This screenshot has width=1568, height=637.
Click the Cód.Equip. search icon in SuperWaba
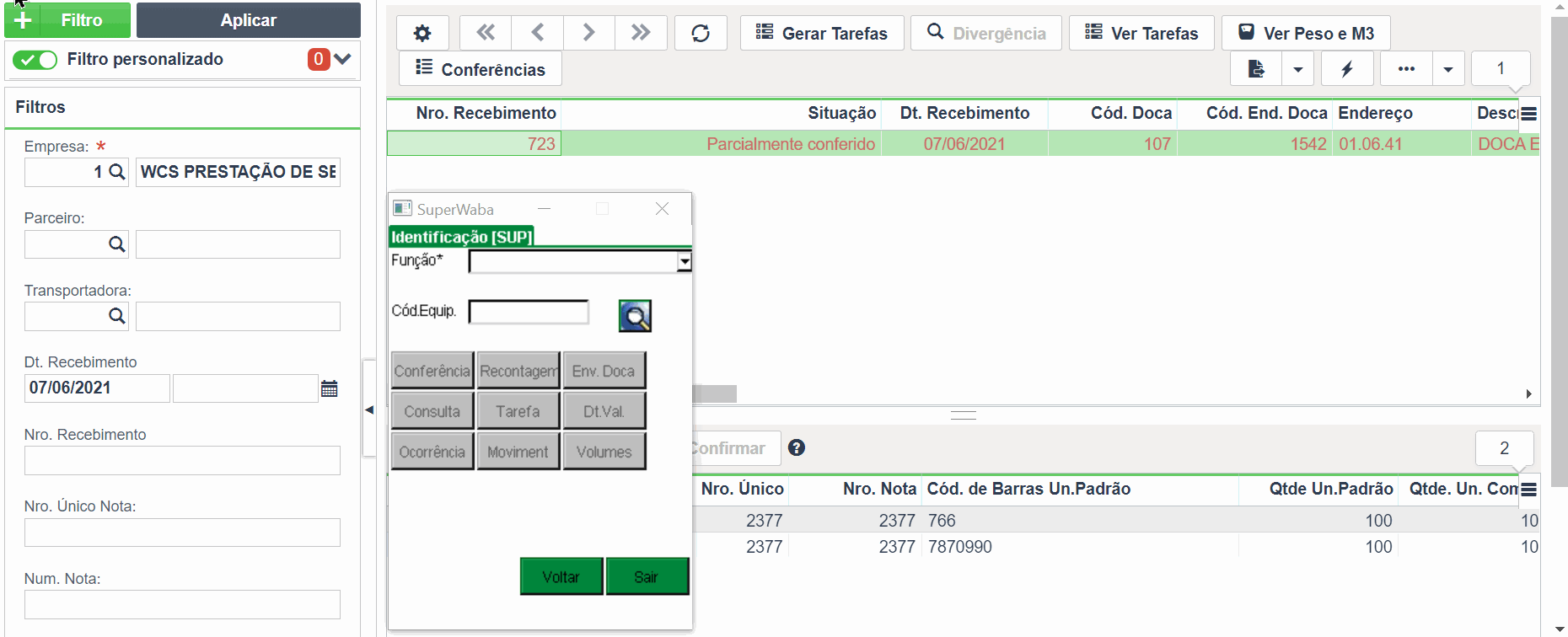coord(635,316)
